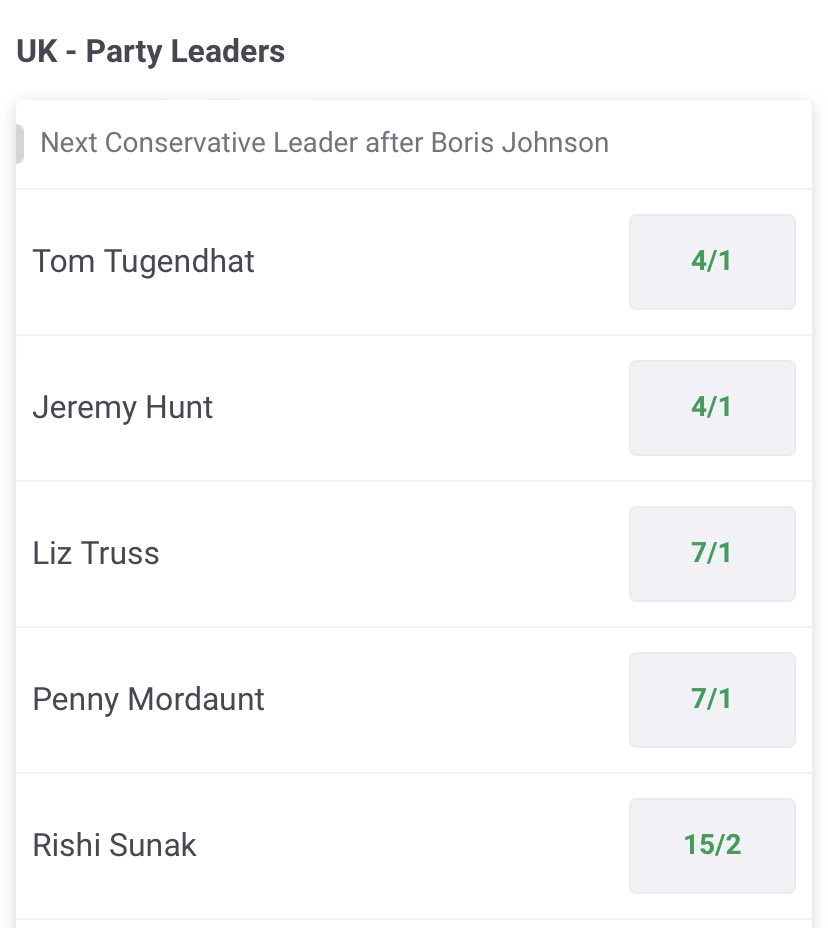Click the Penny Mordaunt candidate name
This screenshot has width=828, height=928.
[x=148, y=700]
